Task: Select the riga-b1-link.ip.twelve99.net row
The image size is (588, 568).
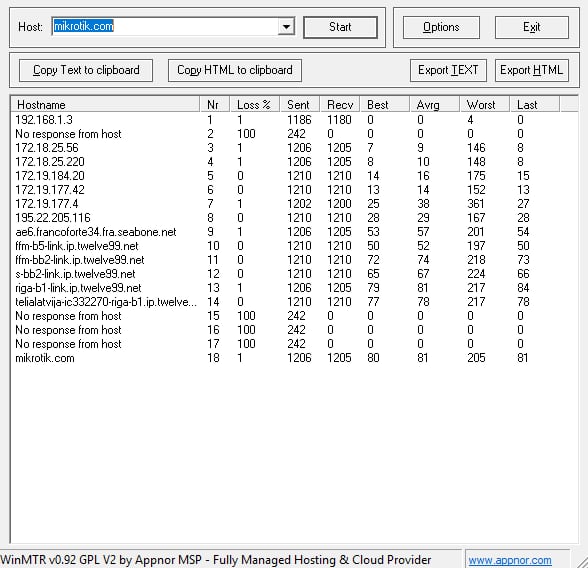Action: [x=294, y=288]
